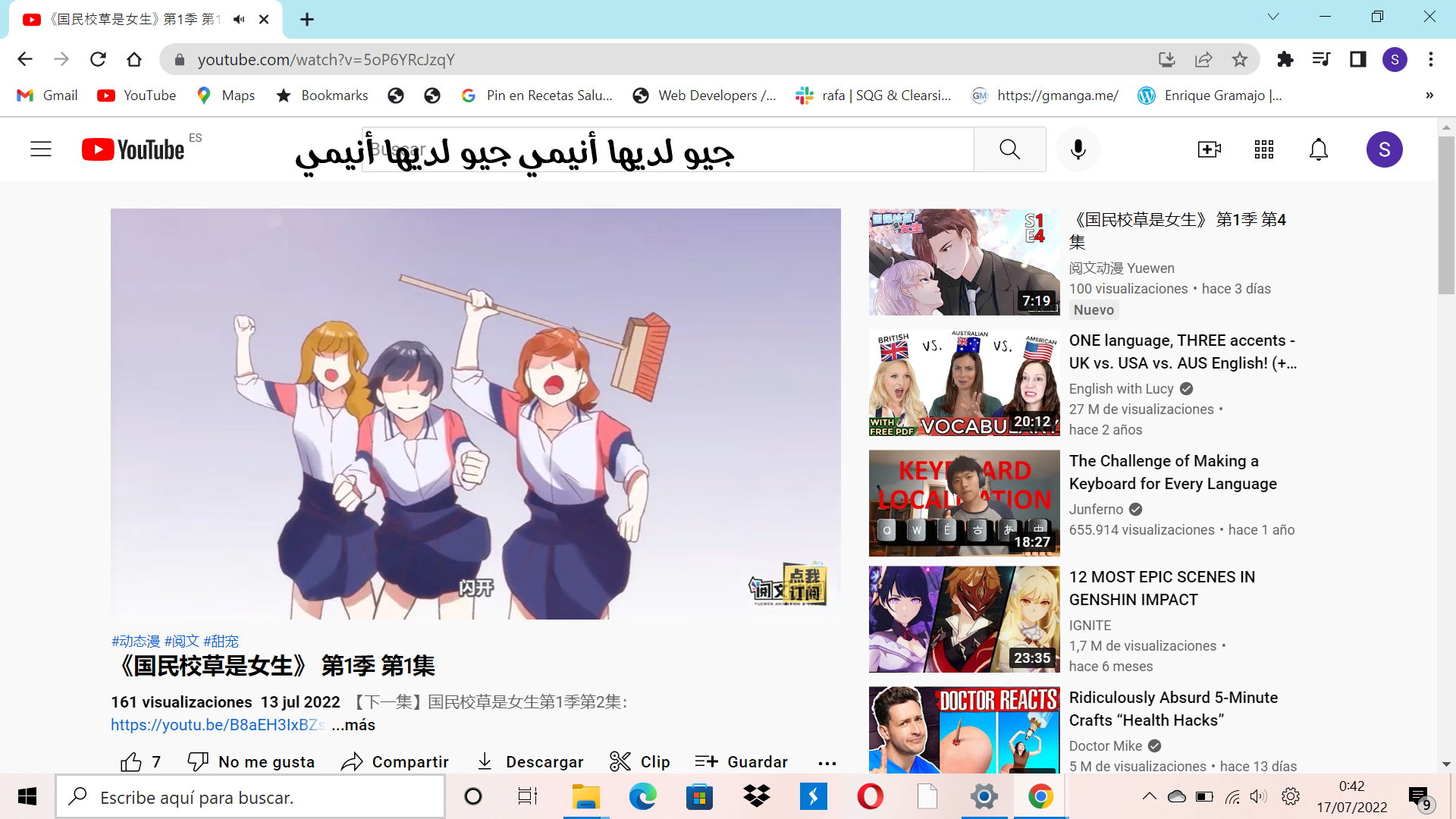The height and width of the screenshot is (819, 1456).
Task: Open the Extensions puzzle icon
Action: pyautogui.click(x=1285, y=59)
